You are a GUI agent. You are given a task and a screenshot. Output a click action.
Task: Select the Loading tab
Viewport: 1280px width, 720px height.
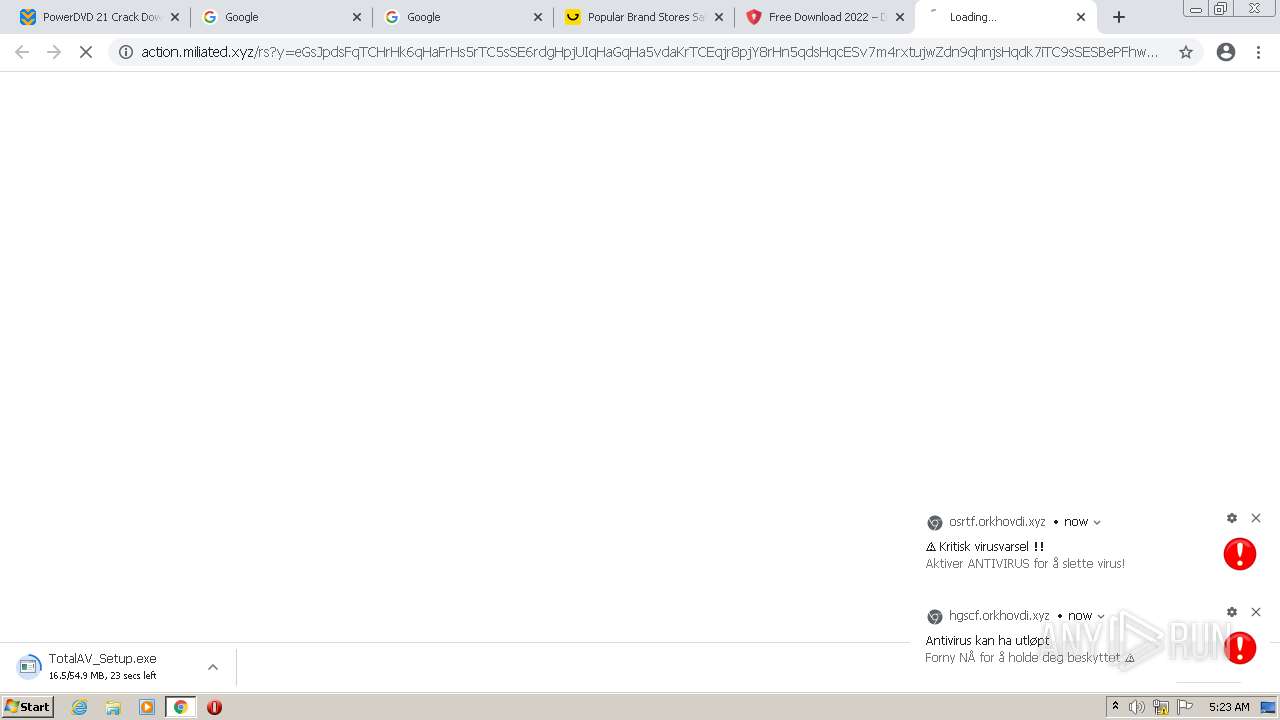[x=1005, y=17]
